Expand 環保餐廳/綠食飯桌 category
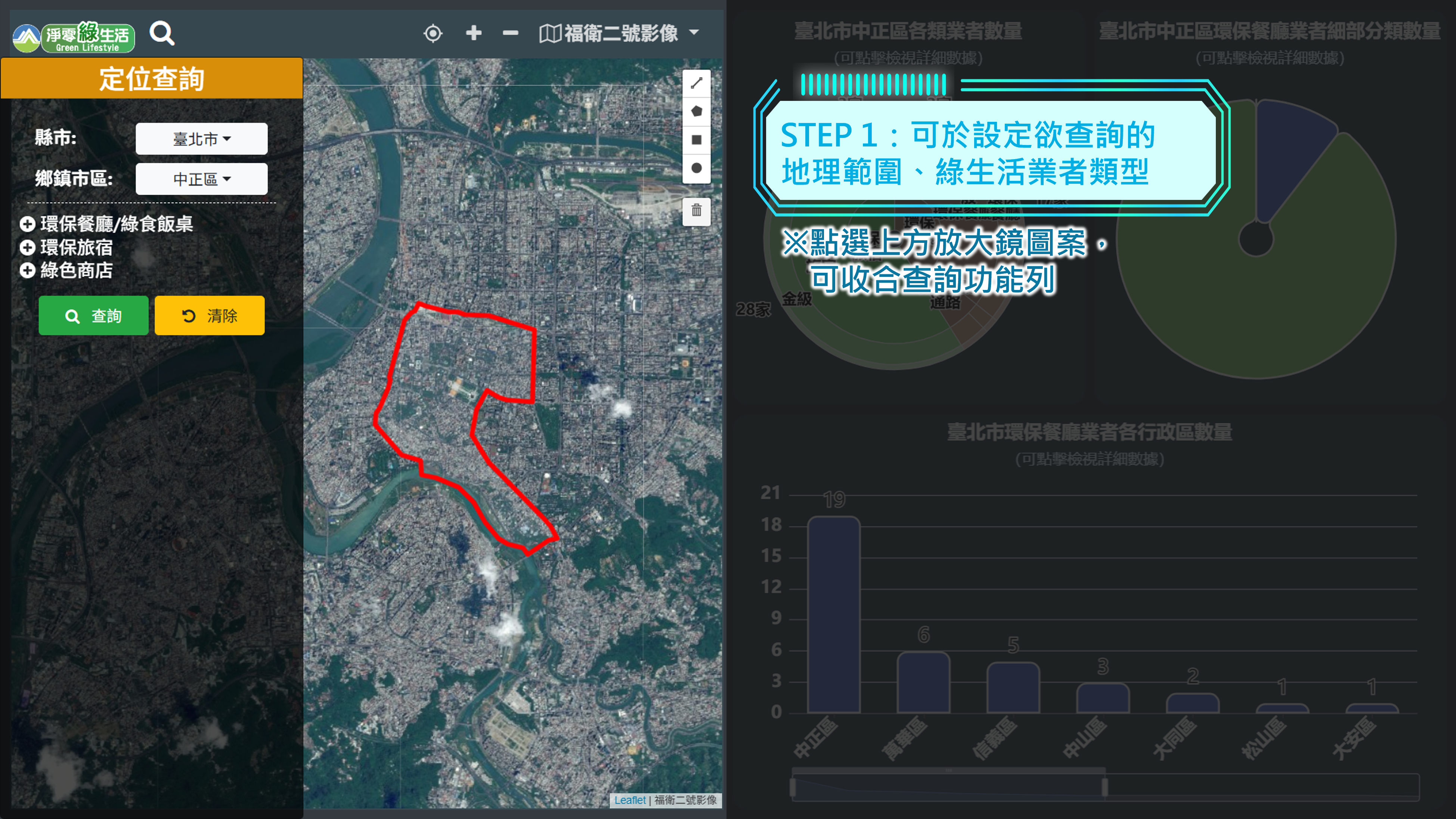Image resolution: width=1456 pixels, height=819 pixels. (x=27, y=225)
